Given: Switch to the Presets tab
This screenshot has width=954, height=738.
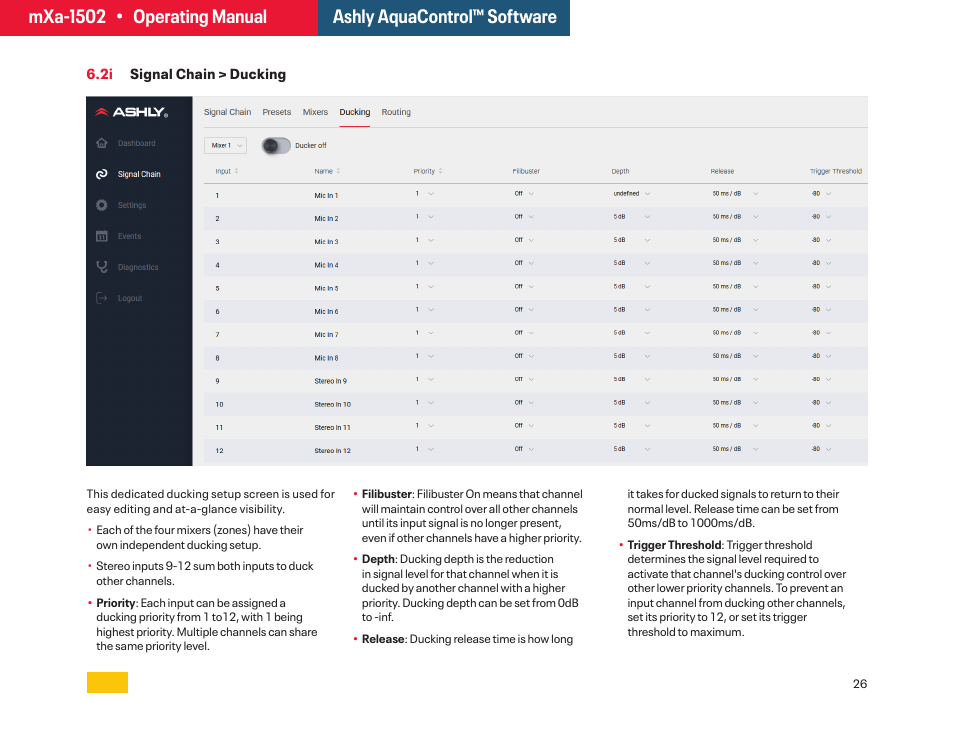Looking at the screenshot, I should [x=277, y=112].
